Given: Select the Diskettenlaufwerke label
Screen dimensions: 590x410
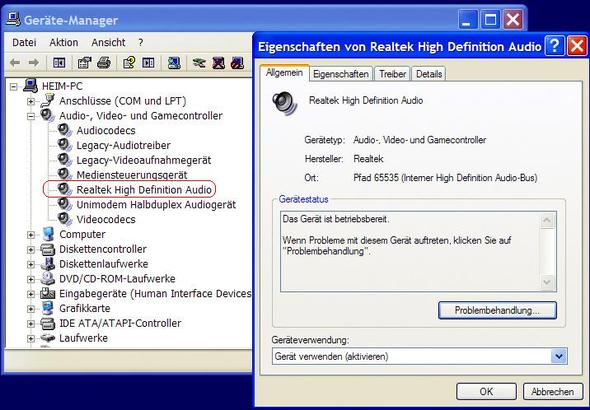Looking at the screenshot, I should 103,264.
